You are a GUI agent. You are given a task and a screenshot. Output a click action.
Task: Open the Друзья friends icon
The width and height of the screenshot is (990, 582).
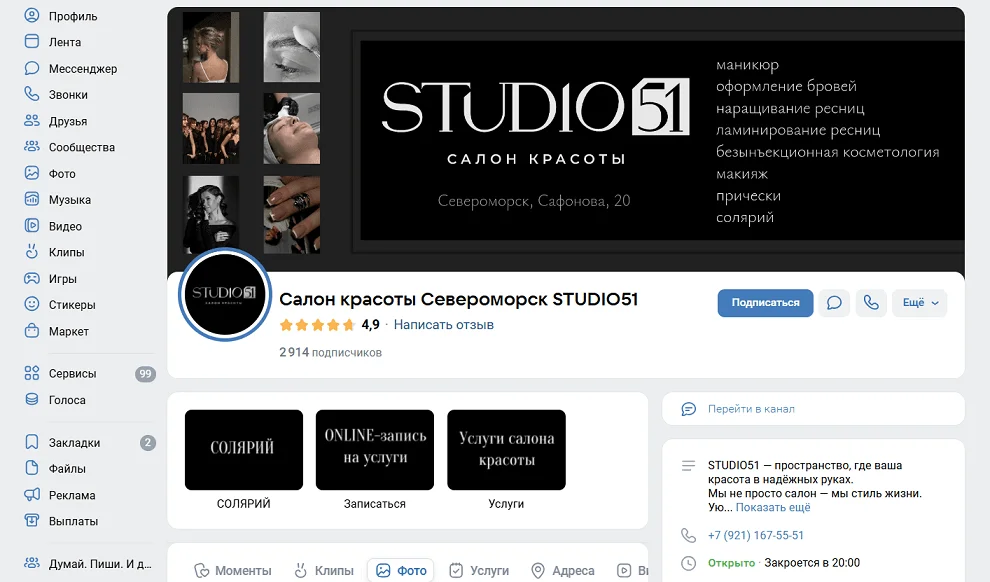tap(32, 121)
